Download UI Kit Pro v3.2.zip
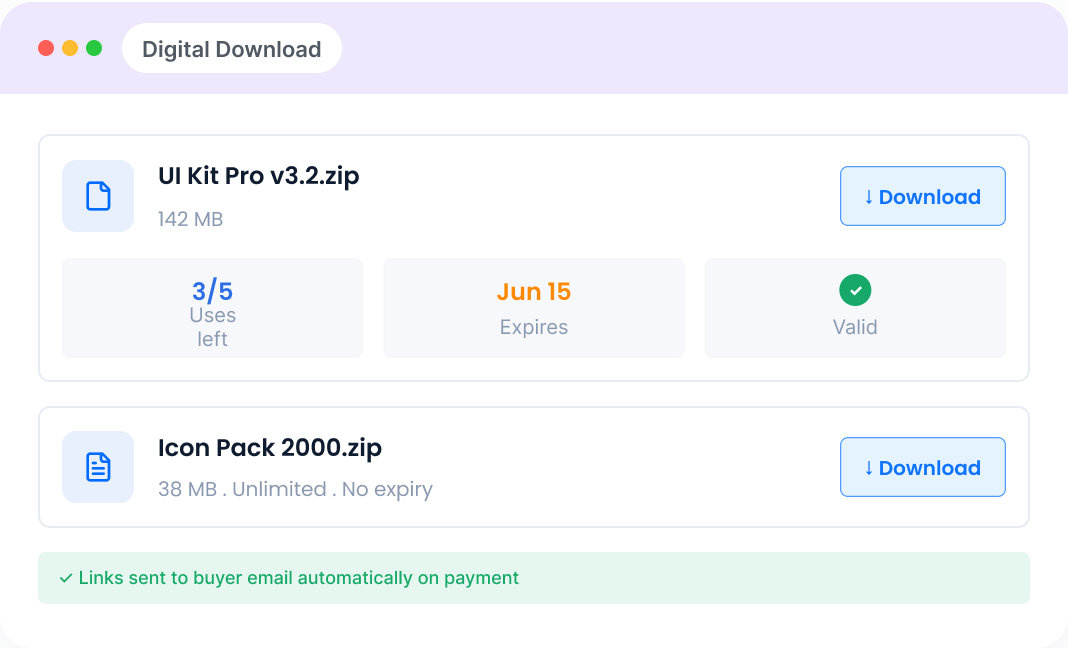Viewport: 1068px width, 648px height. tap(922, 196)
